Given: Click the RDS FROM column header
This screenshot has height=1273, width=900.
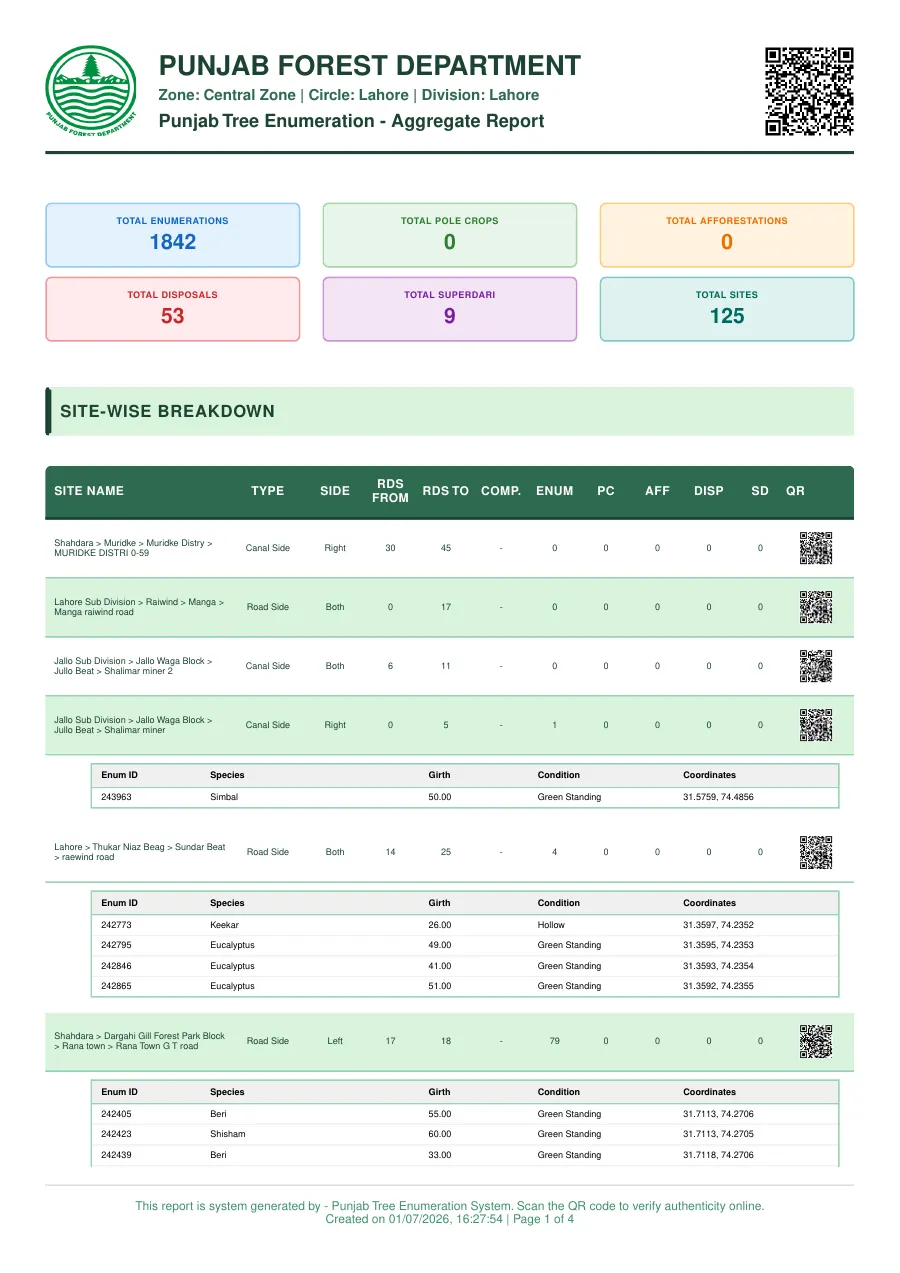Looking at the screenshot, I should click(390, 490).
